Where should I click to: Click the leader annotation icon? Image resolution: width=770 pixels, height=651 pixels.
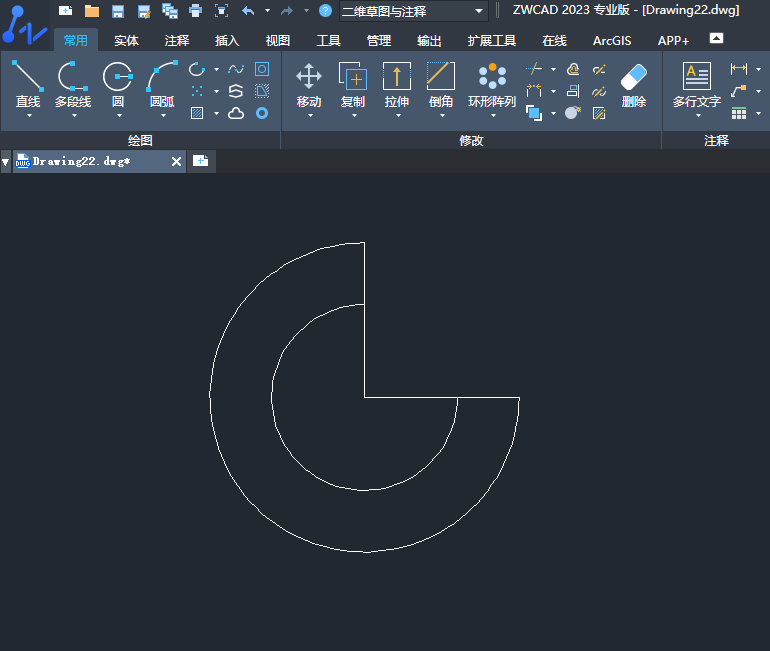[x=739, y=91]
